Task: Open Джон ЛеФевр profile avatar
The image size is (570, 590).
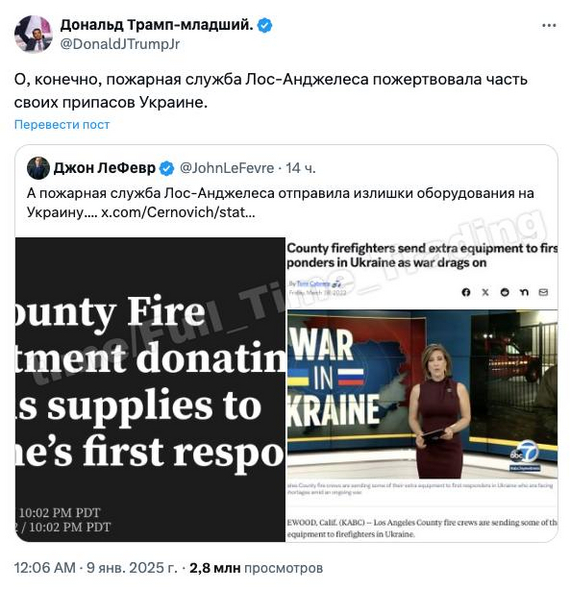Action: 38,168
